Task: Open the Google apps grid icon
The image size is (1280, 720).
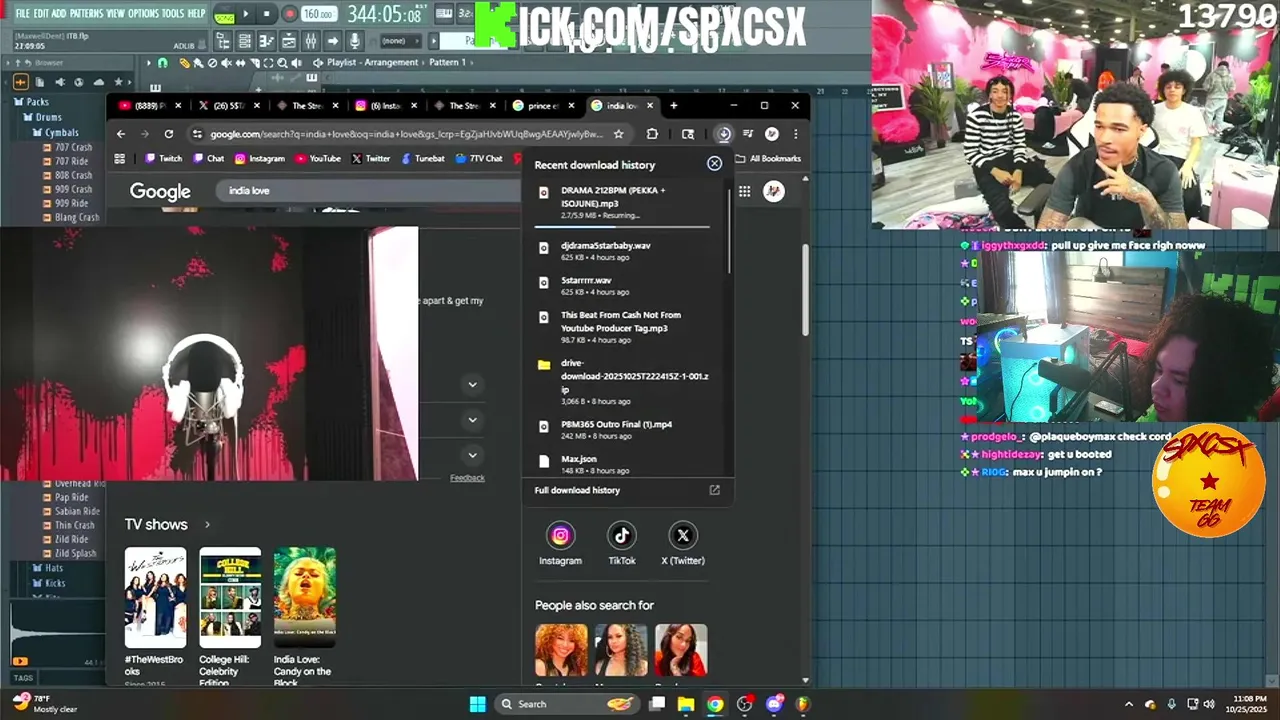Action: (744, 192)
